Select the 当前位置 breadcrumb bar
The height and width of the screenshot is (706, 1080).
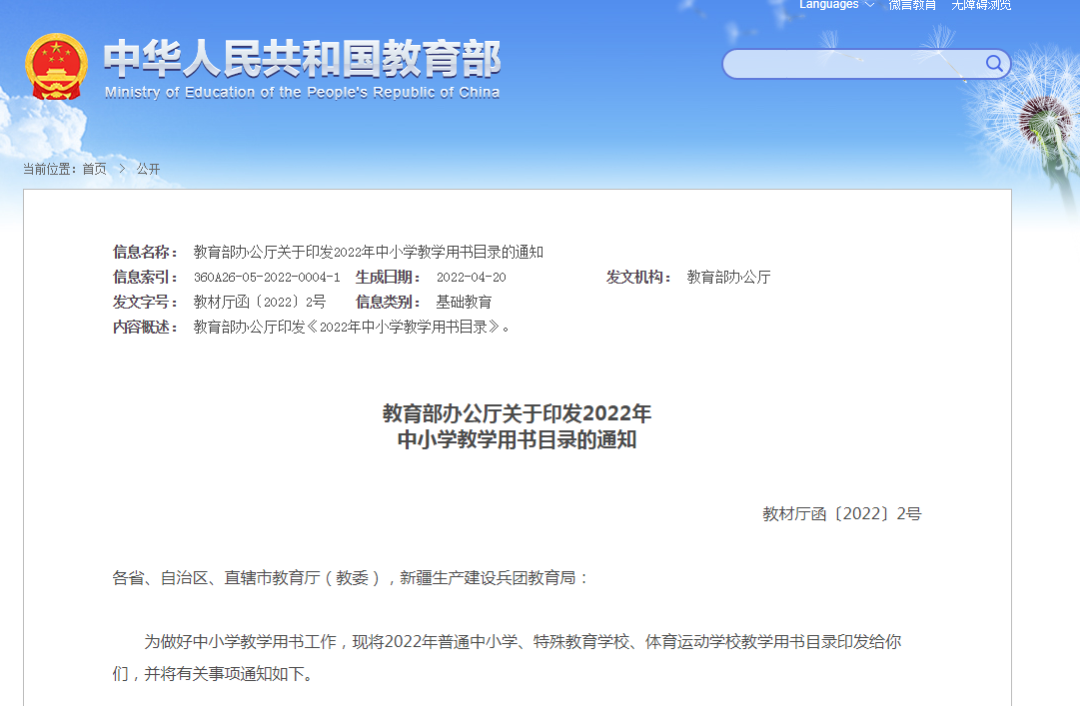tap(51, 168)
